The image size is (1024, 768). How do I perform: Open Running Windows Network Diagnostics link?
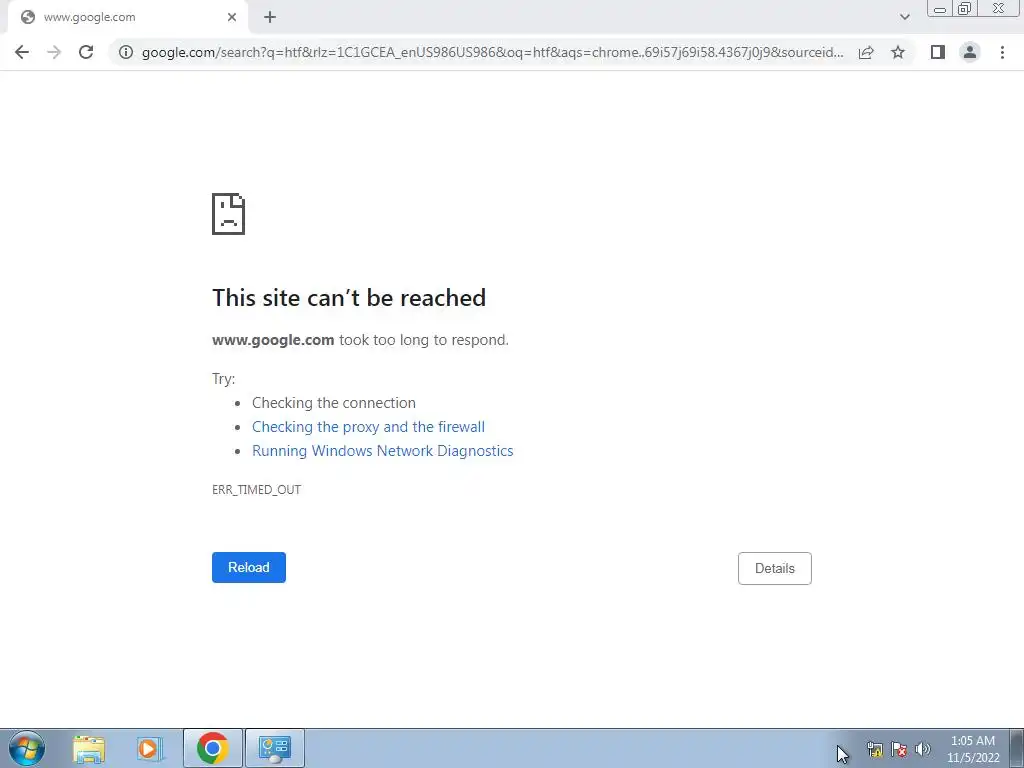(x=383, y=451)
